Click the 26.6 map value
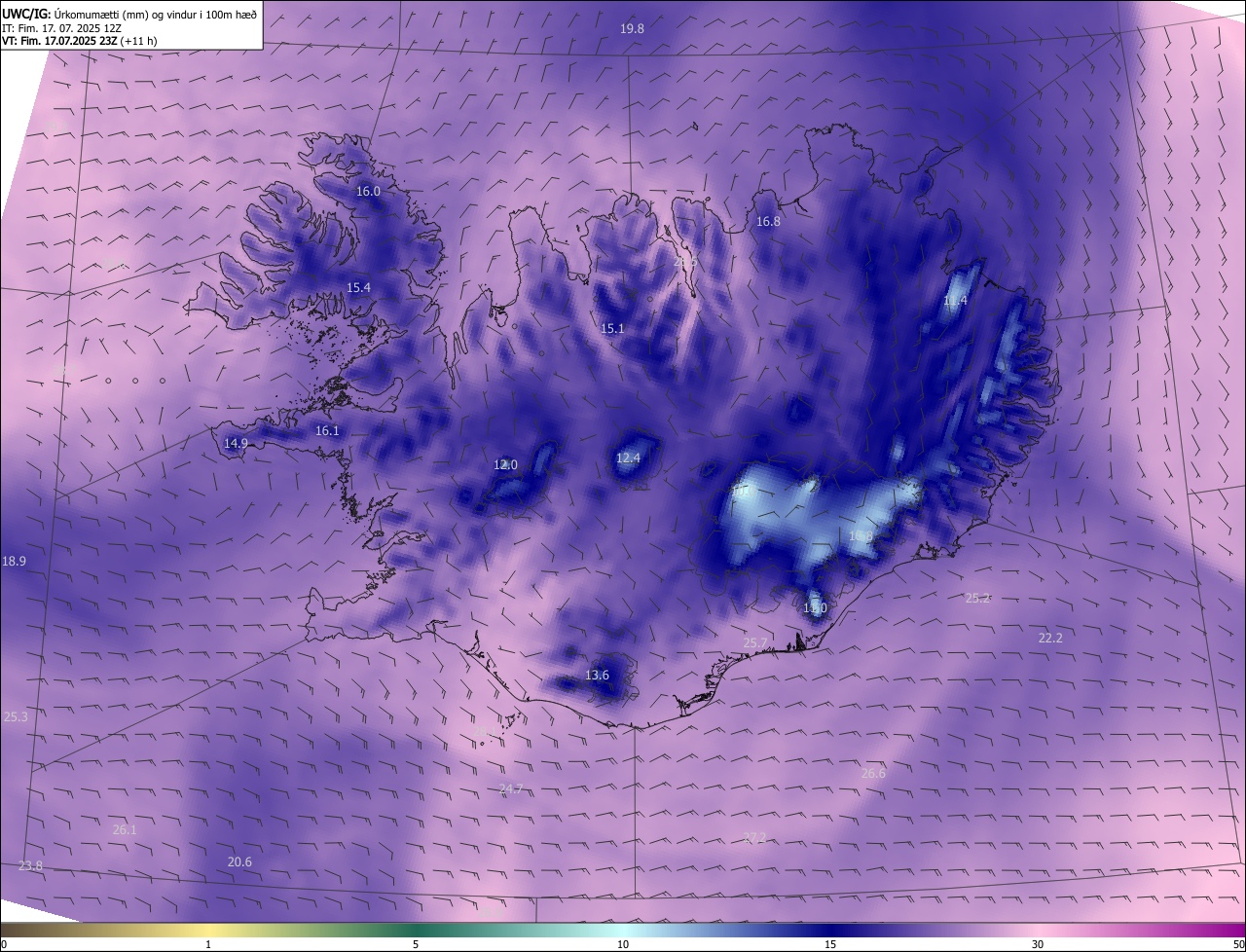 pyautogui.click(x=873, y=774)
